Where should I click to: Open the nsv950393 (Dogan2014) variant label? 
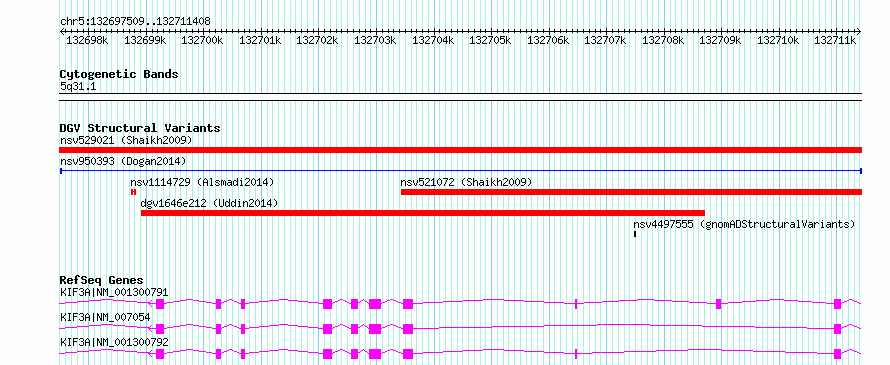pyautogui.click(x=123, y=162)
